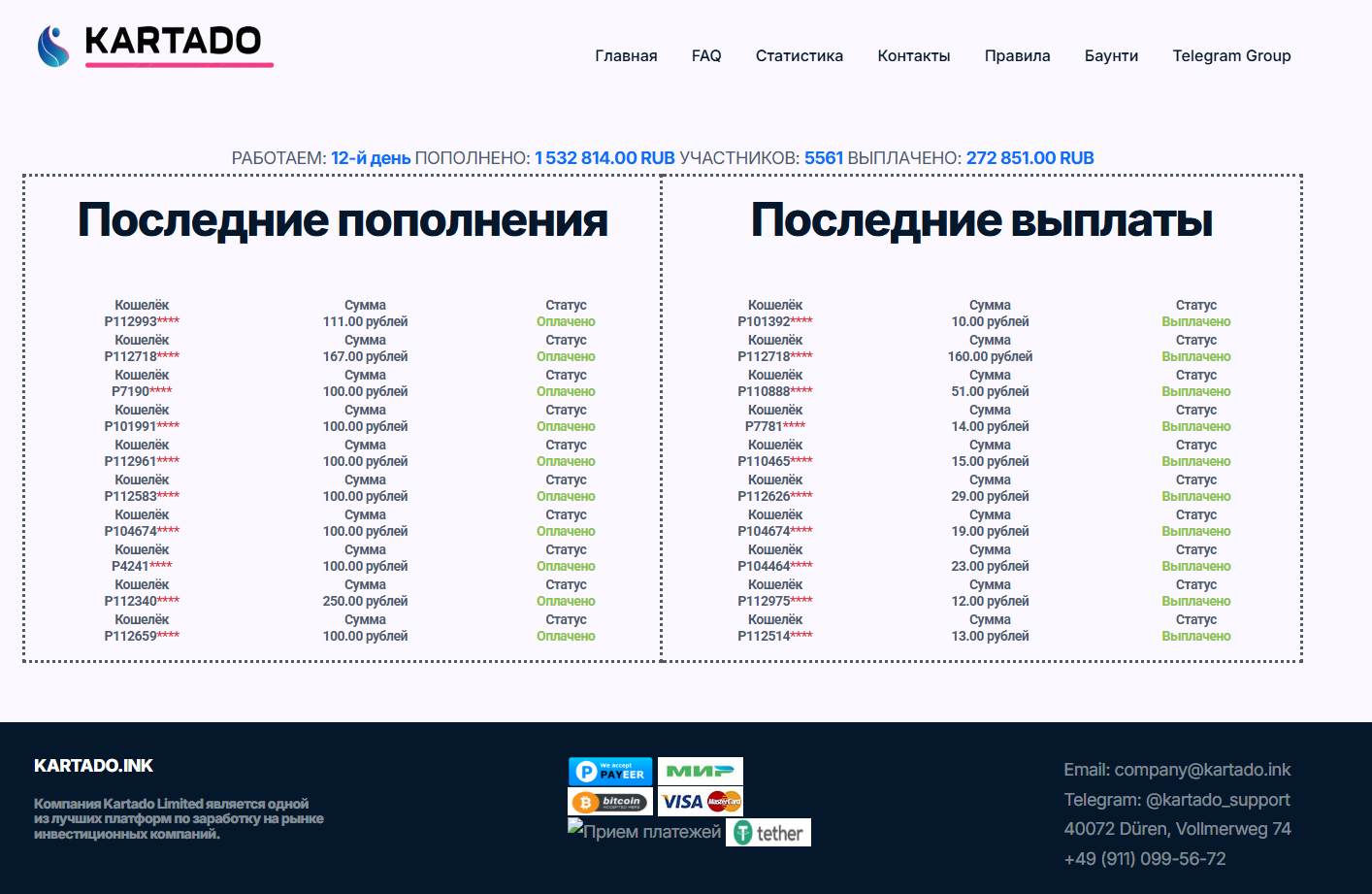Go to Статистика page
1372x894 pixels.
(800, 56)
